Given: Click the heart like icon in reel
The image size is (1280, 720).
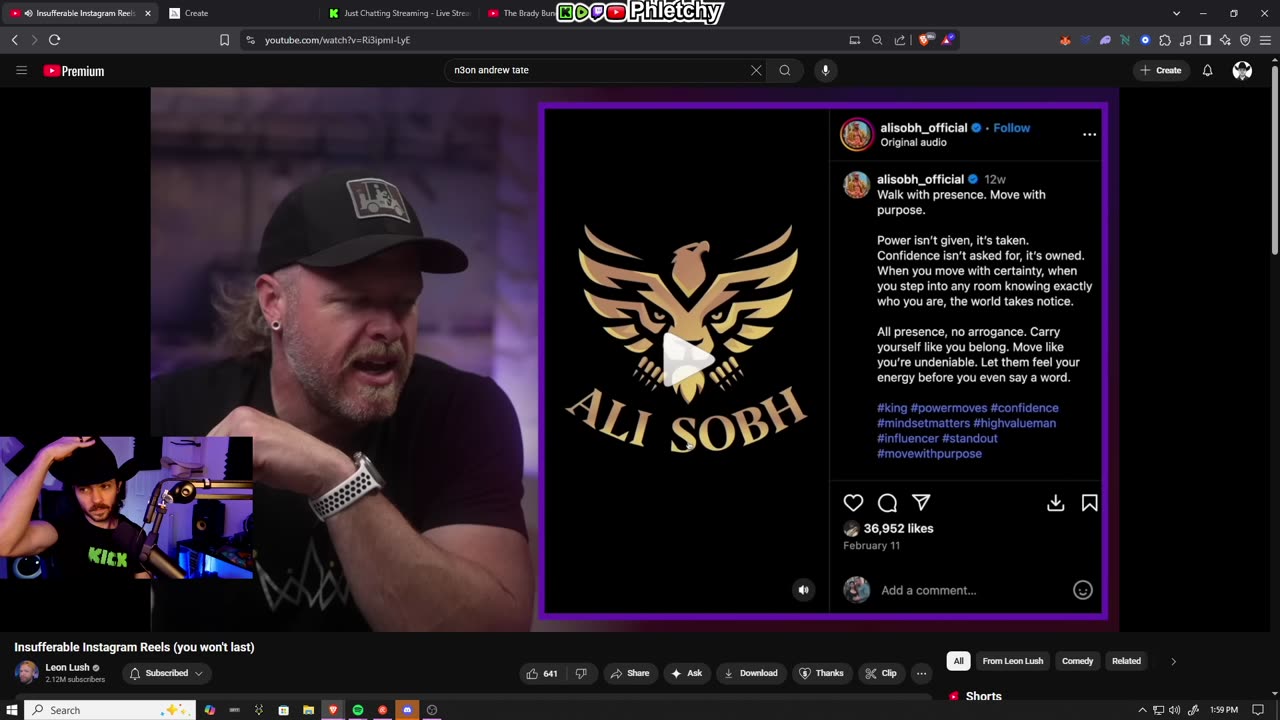Looking at the screenshot, I should click(853, 503).
